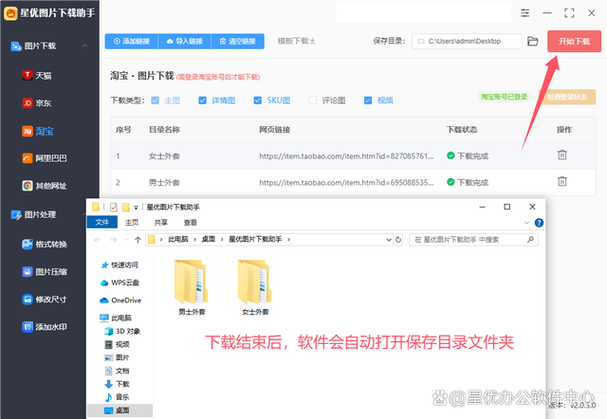This screenshot has width=607, height=419.
Task: Delete the 女士外套 row via trash icon
Action: pyautogui.click(x=562, y=155)
